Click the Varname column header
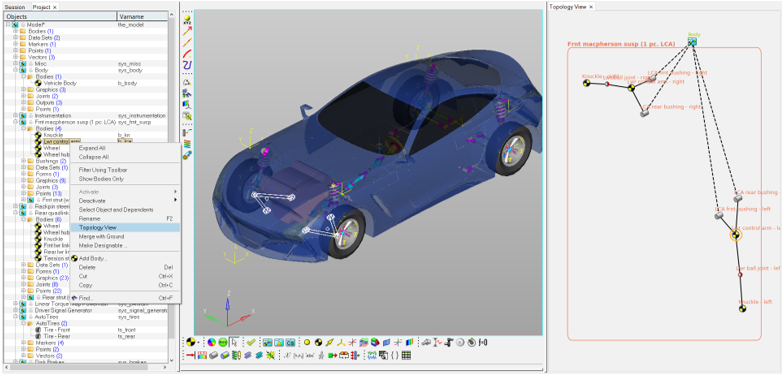This screenshot has height=374, width=782. [x=142, y=16]
